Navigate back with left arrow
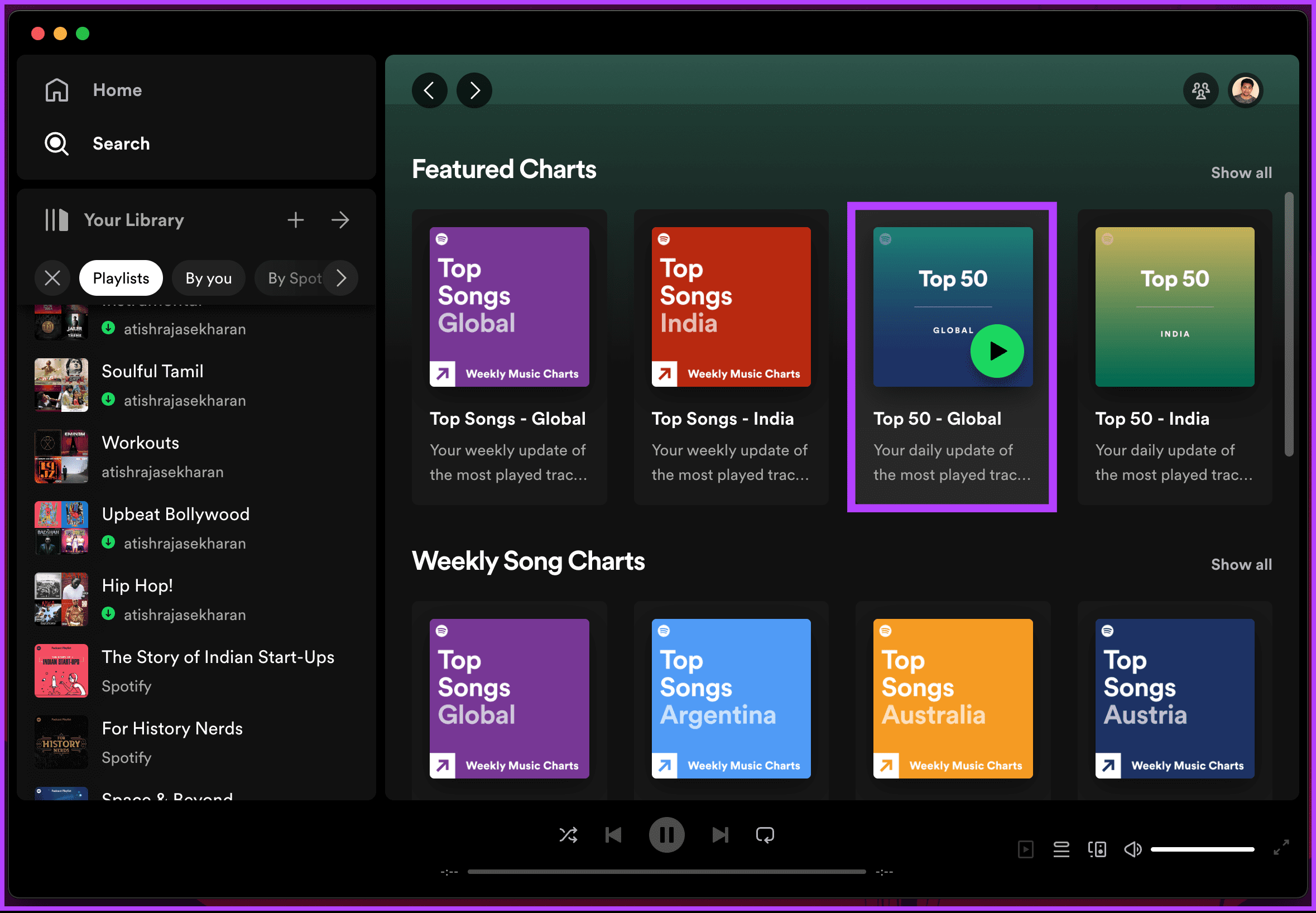Image resolution: width=1316 pixels, height=913 pixels. [429, 90]
